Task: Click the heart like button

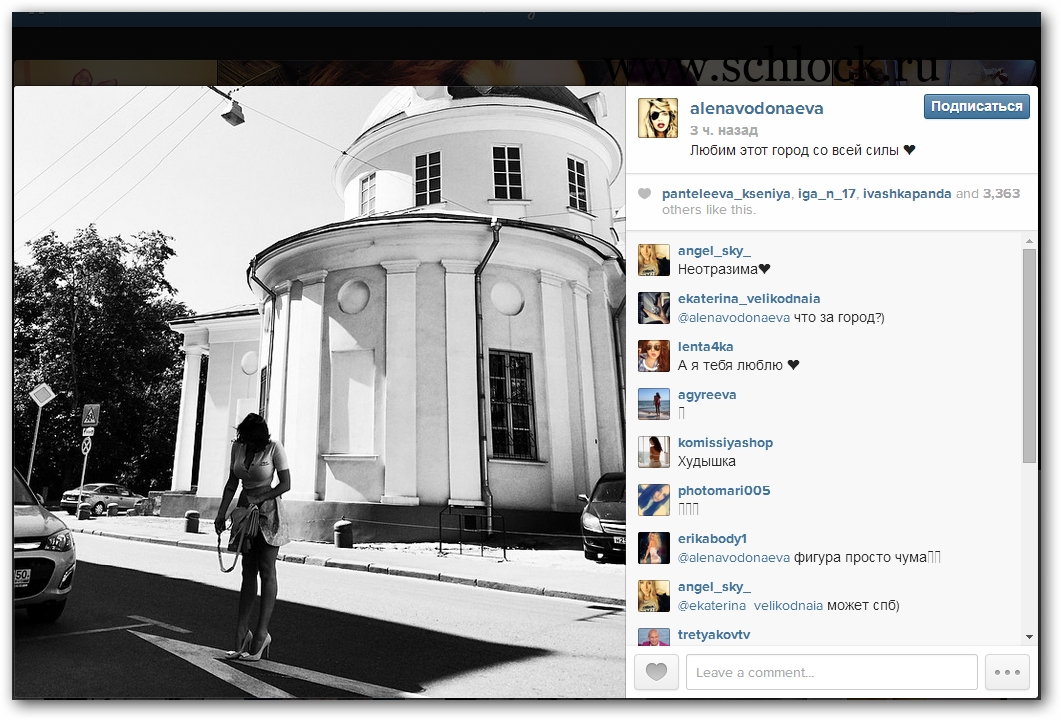Action: (x=656, y=672)
